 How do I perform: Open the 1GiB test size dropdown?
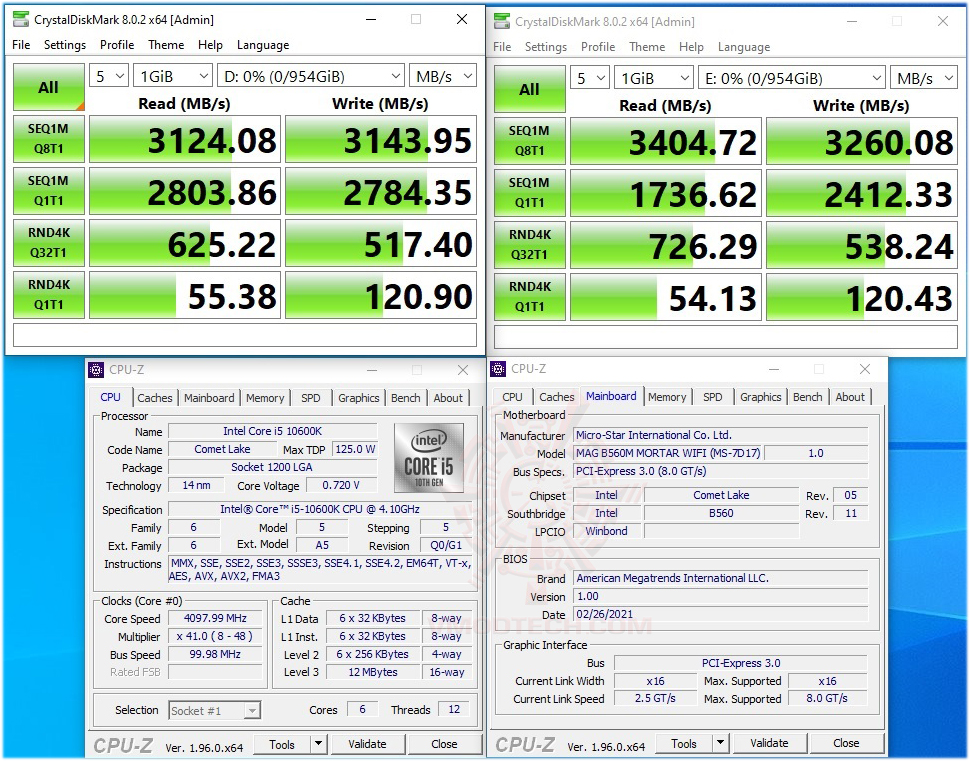pyautogui.click(x=172, y=76)
